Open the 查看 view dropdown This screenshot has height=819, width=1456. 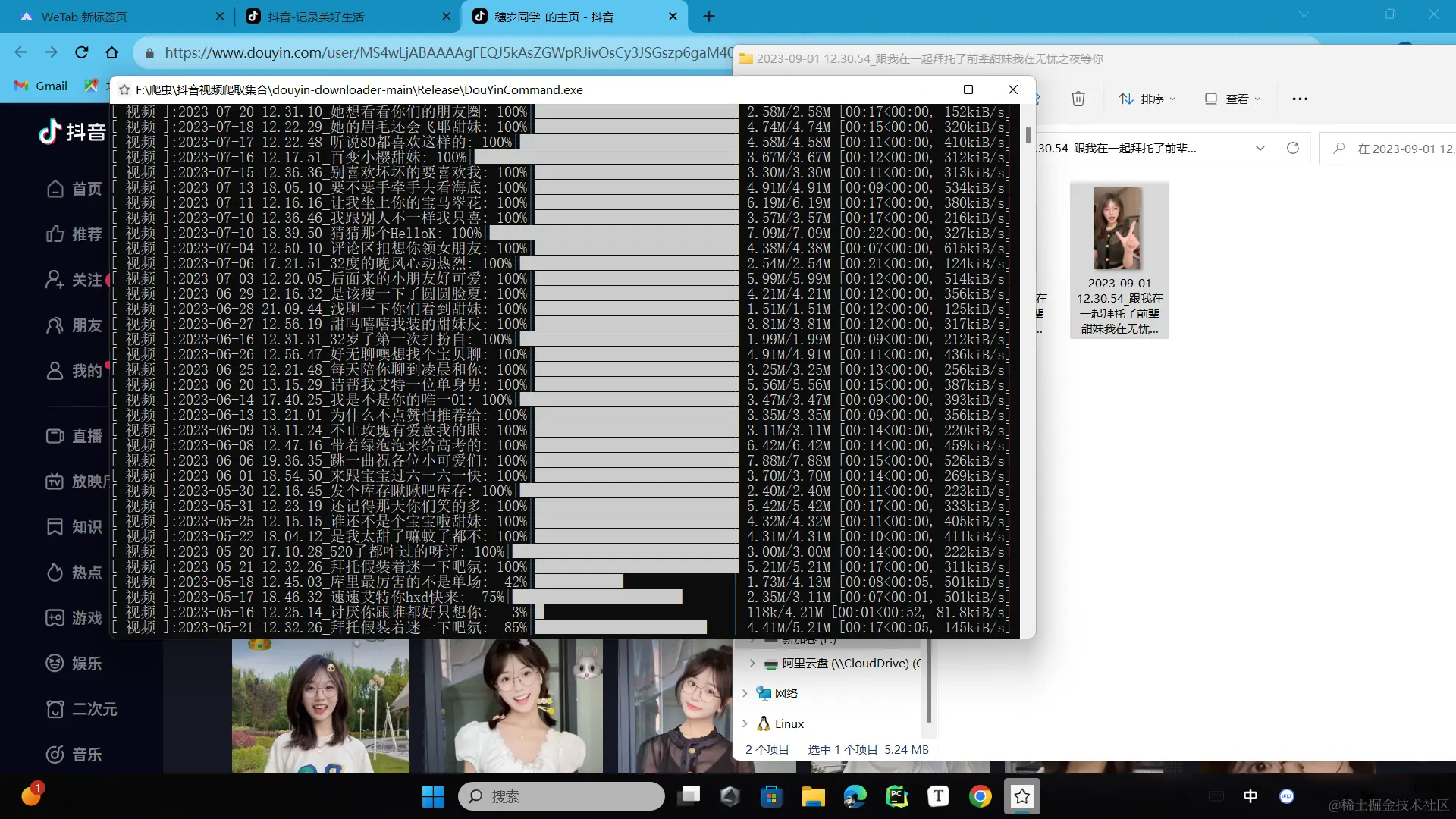[1232, 99]
